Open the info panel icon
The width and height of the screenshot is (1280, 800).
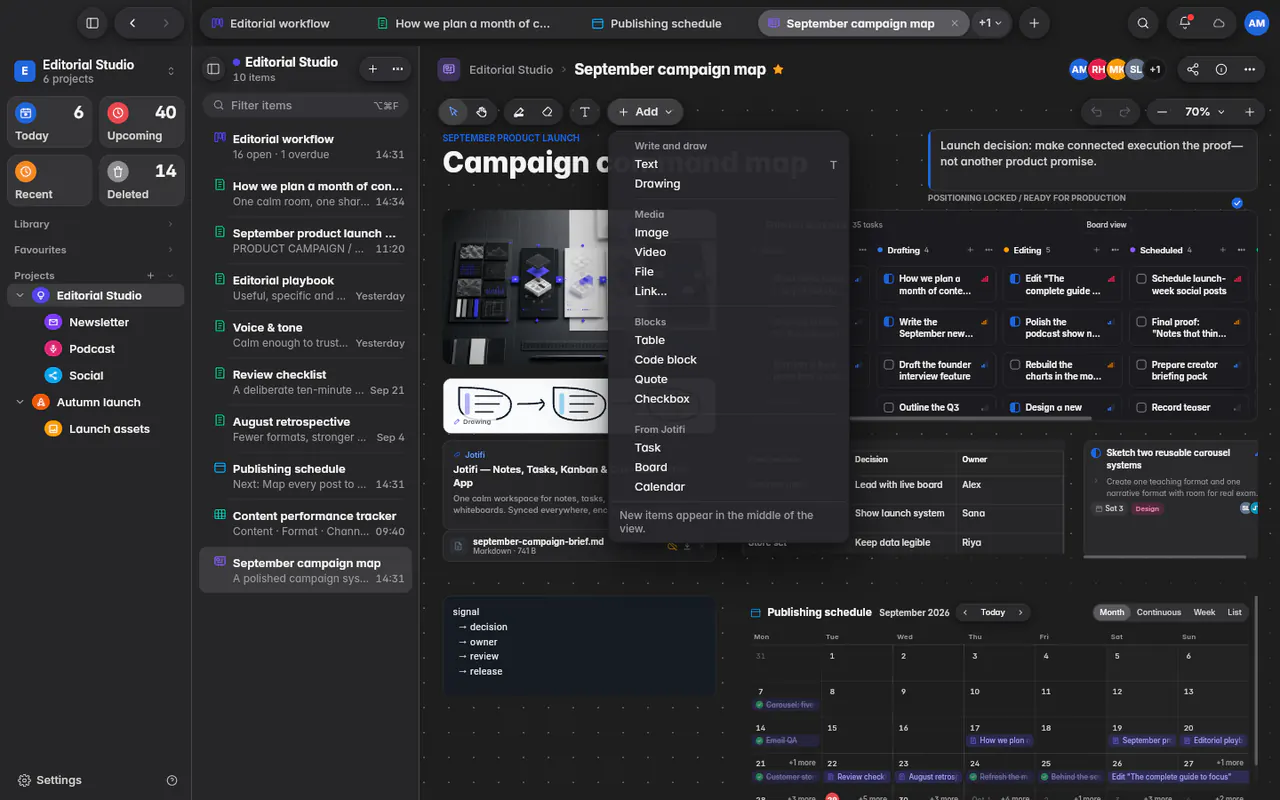coord(1221,69)
